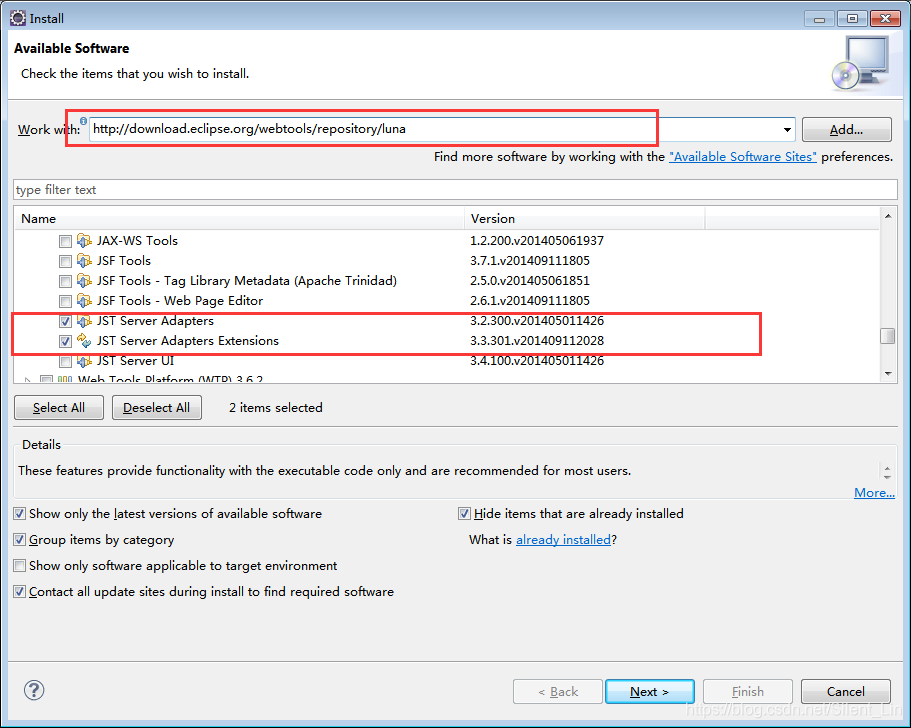Click the JAX-WS Tools feature icon
Screen dimensions: 911x728
tap(84, 241)
